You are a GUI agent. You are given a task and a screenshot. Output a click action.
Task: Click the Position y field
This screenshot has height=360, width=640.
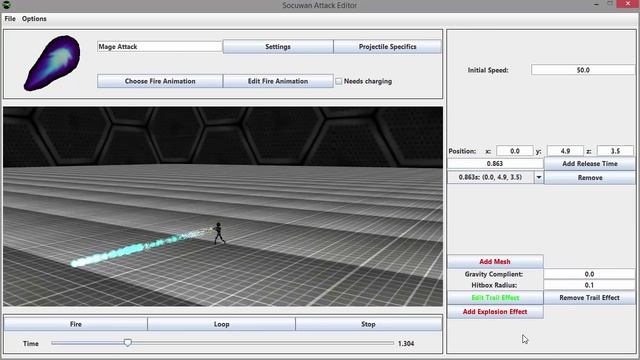coord(565,151)
